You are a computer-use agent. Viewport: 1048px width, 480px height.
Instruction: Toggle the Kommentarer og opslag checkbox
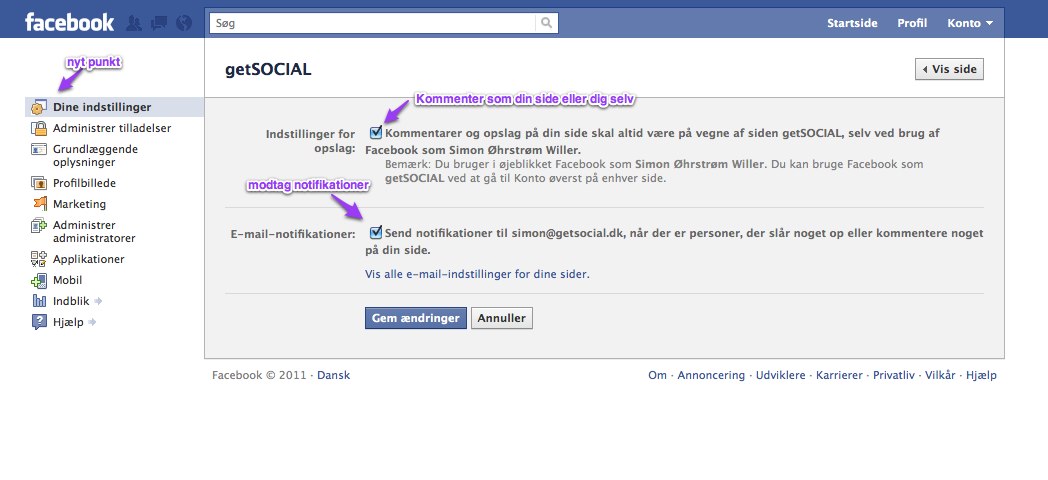click(376, 132)
